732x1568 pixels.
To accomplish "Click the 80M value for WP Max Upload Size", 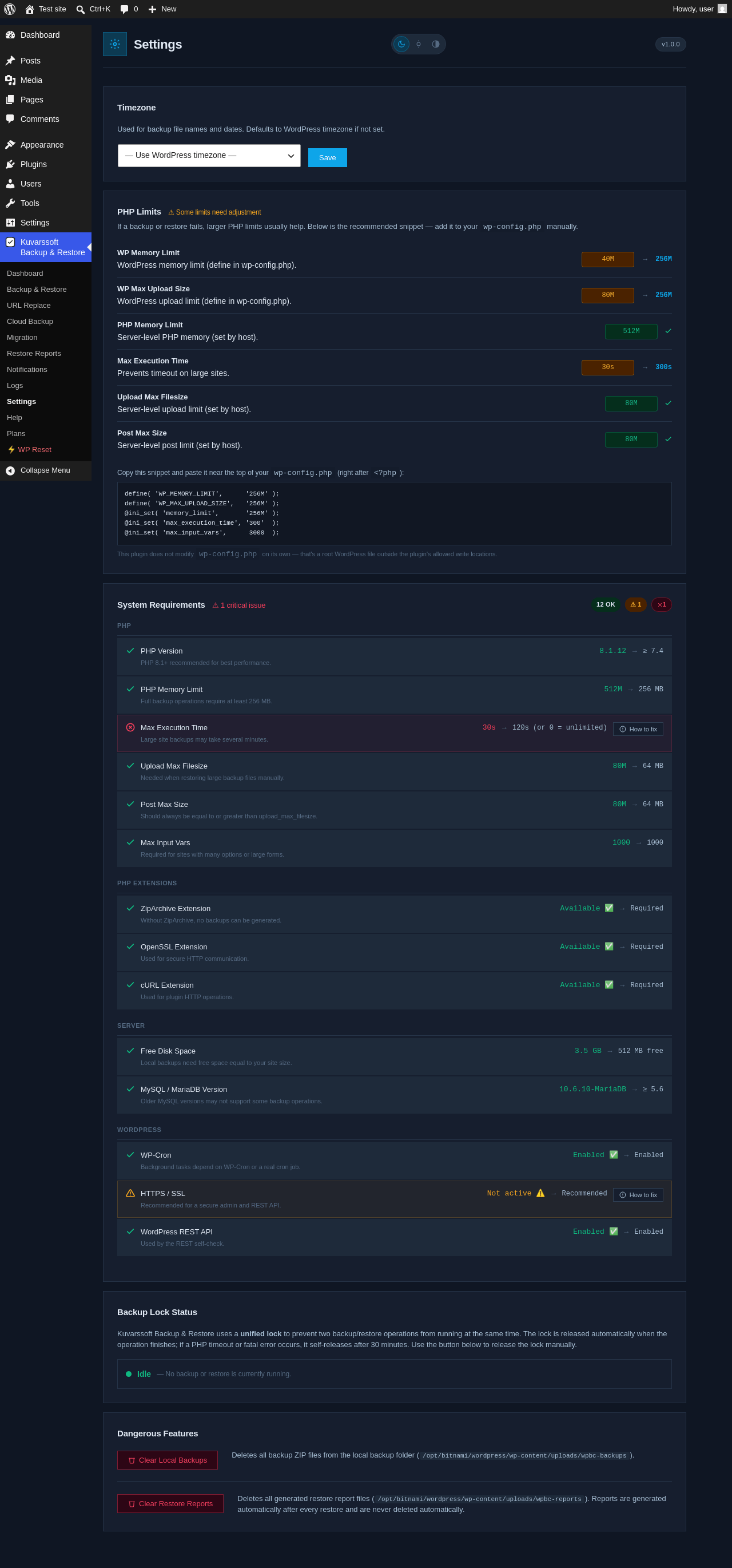I will 608,295.
